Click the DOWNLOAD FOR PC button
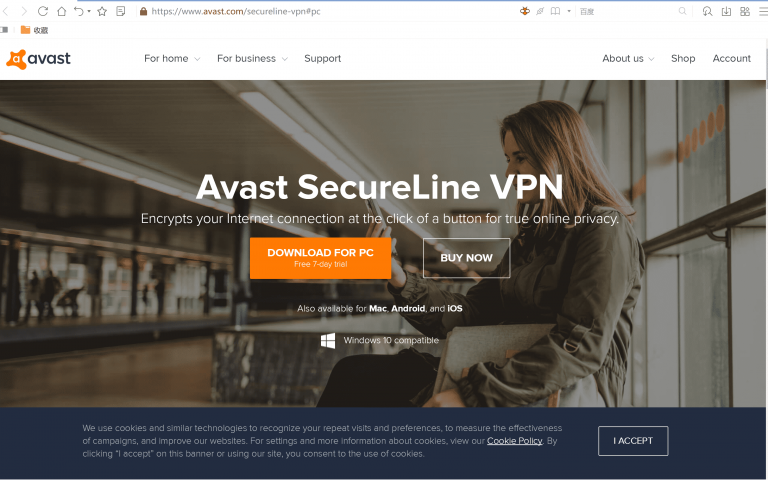 (320, 258)
